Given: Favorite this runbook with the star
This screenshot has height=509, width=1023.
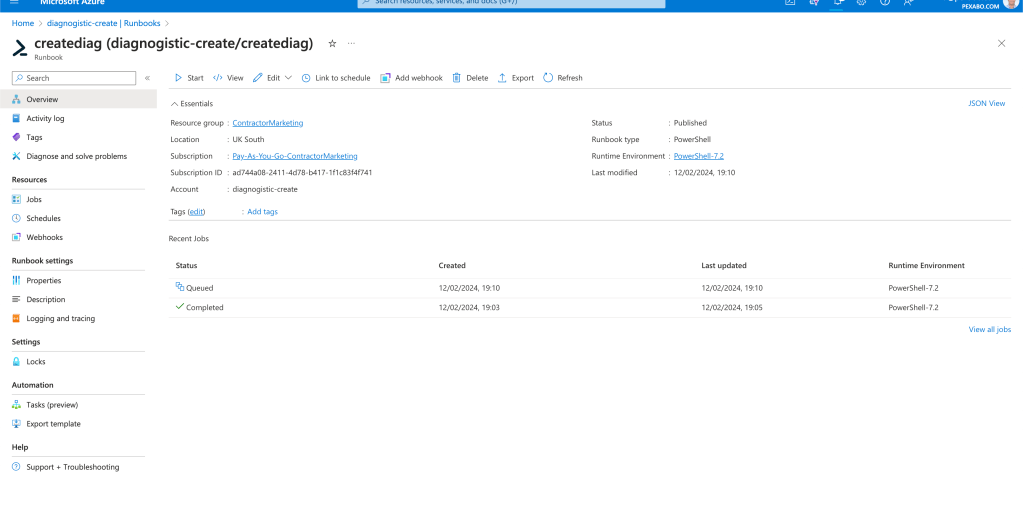Looking at the screenshot, I should (332, 43).
